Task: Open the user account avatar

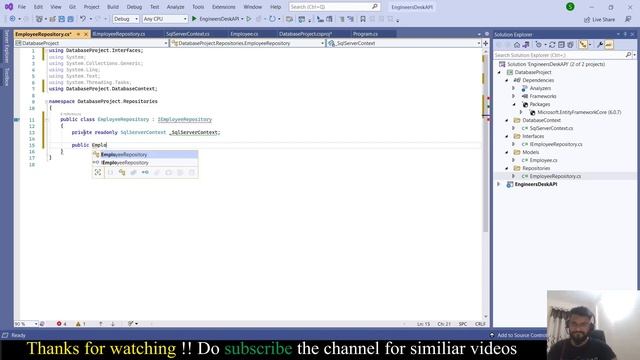Action: pos(570,7)
